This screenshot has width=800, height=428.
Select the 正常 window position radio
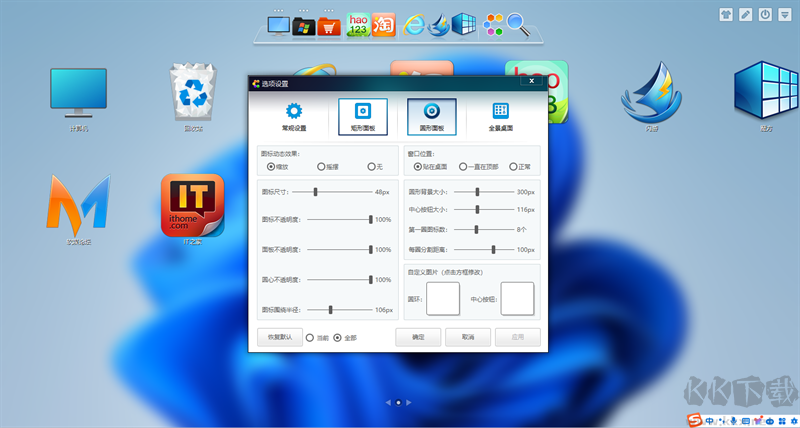coord(513,166)
